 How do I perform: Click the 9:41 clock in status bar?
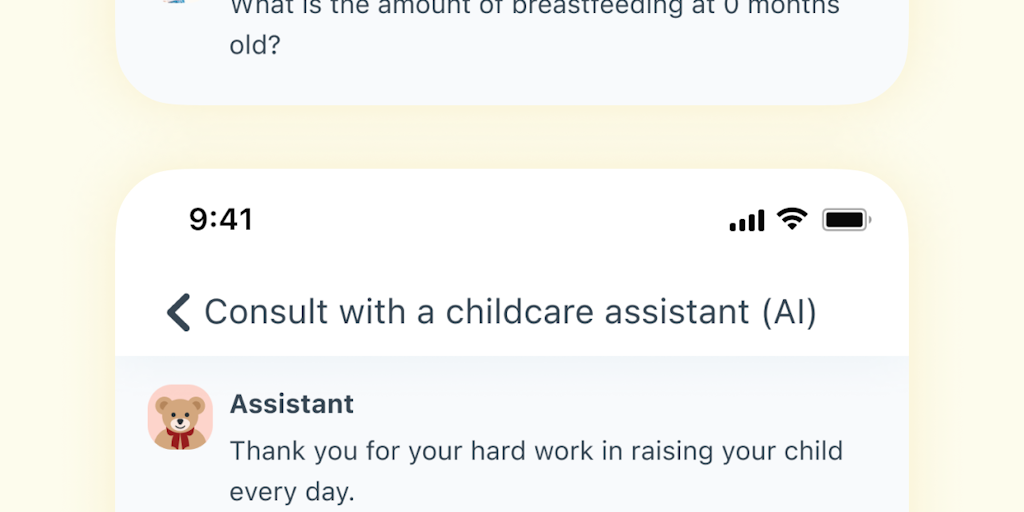tap(221, 219)
